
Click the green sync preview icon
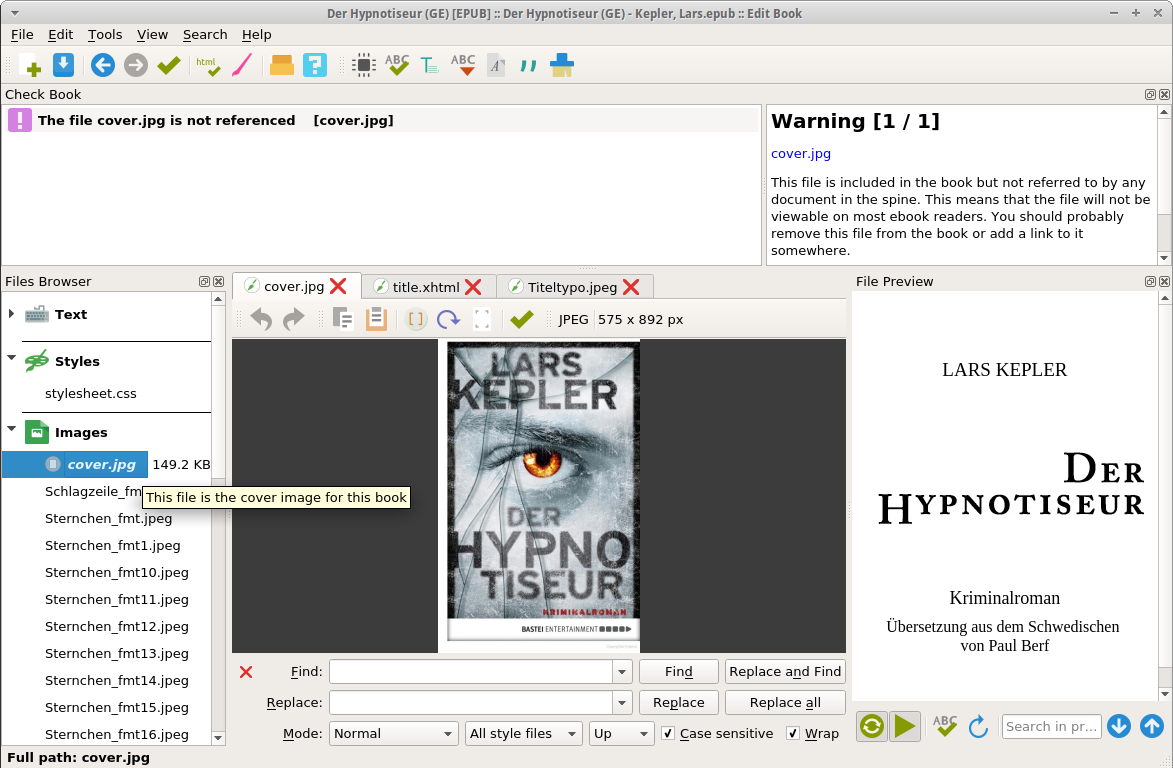(x=872, y=726)
